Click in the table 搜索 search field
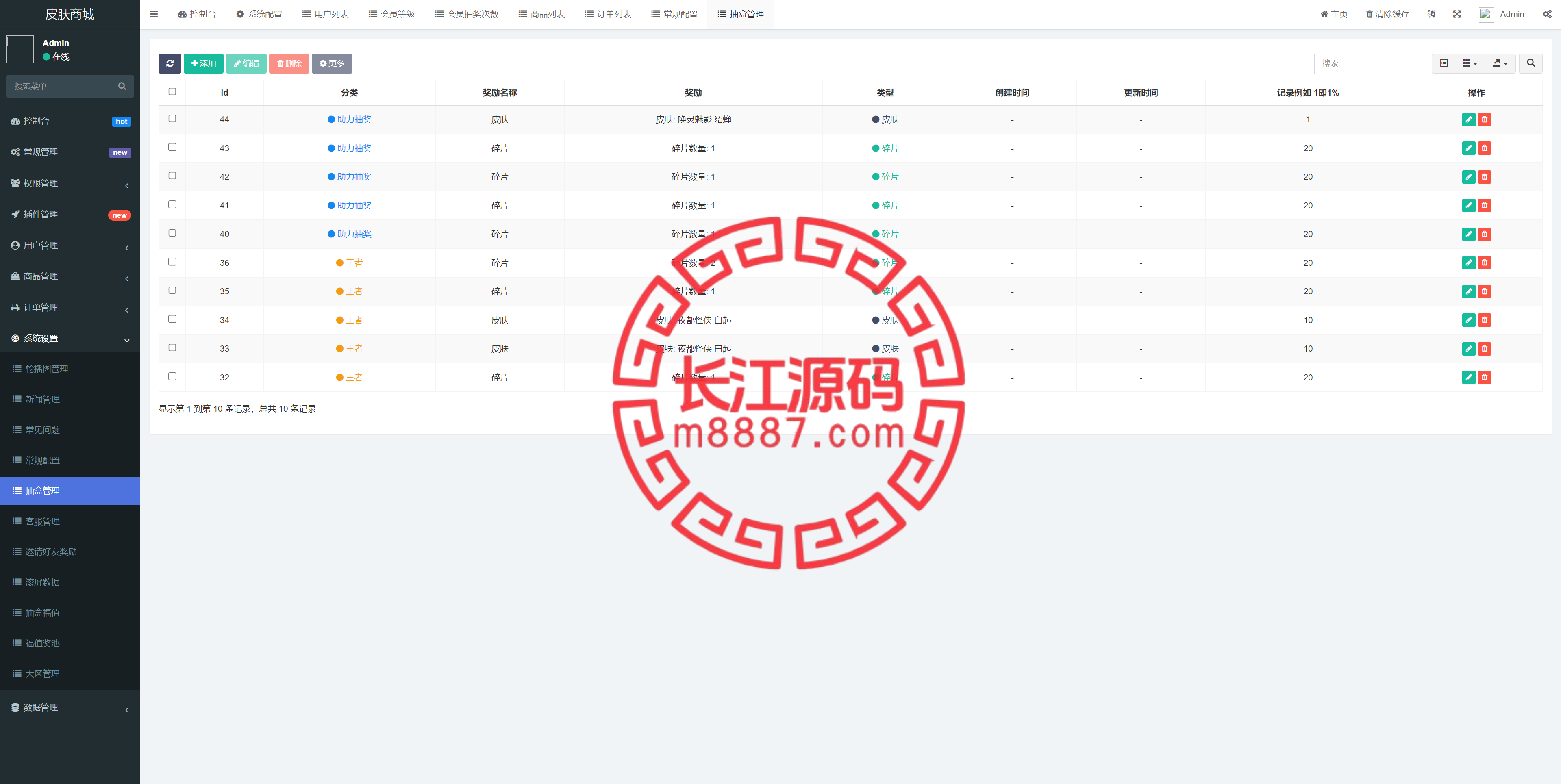 1371,63
